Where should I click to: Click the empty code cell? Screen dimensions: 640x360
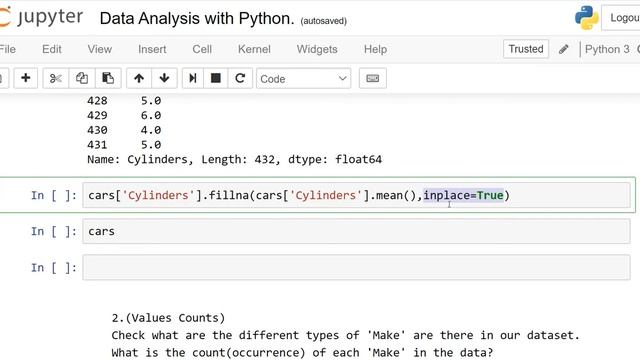(x=356, y=267)
